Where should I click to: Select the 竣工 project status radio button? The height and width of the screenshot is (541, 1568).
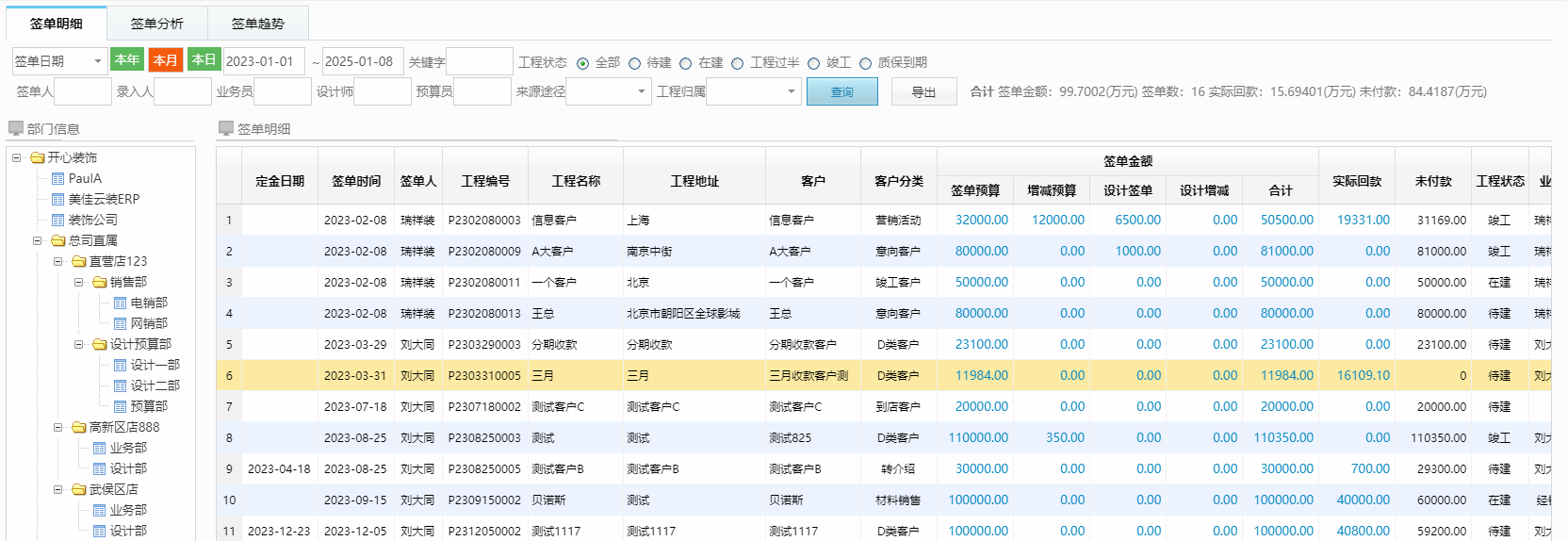coord(814,63)
